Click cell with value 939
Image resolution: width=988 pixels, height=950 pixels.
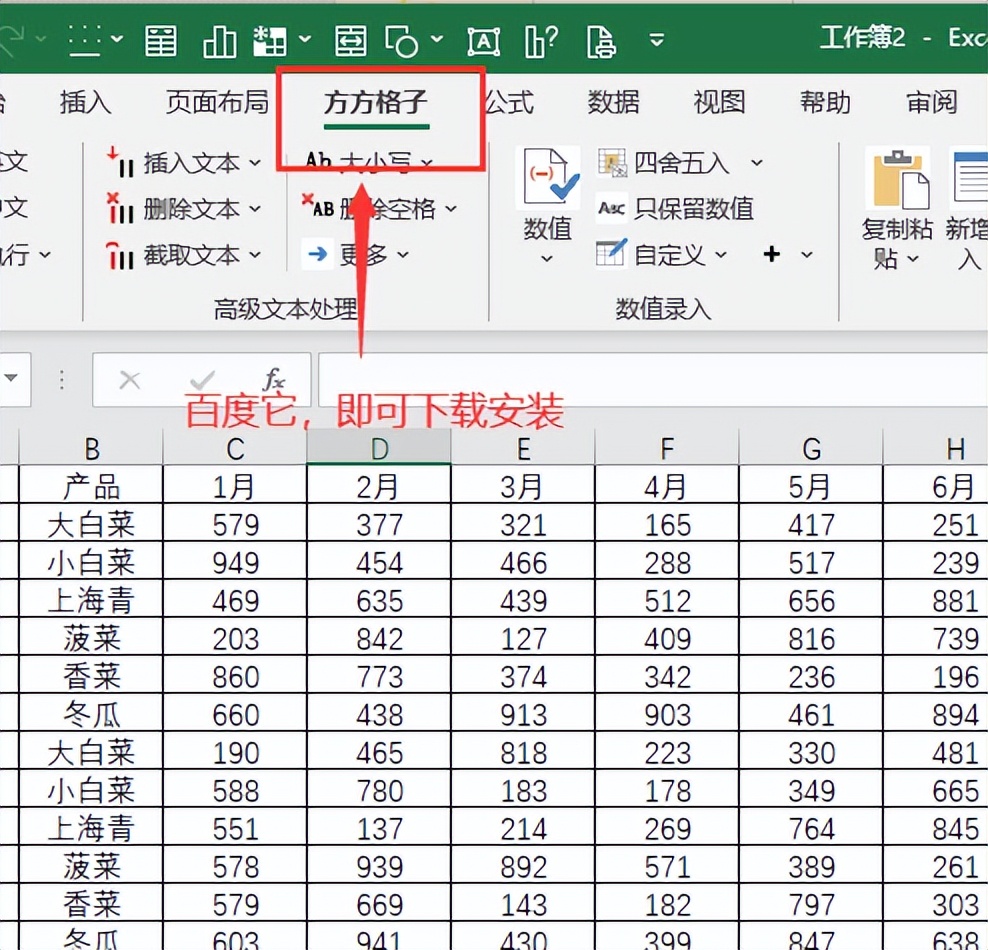pos(379,866)
